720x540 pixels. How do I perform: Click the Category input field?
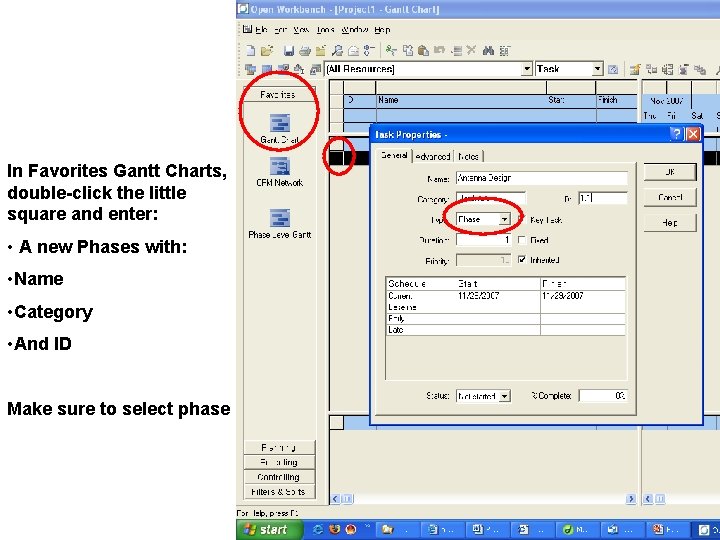click(x=491, y=199)
